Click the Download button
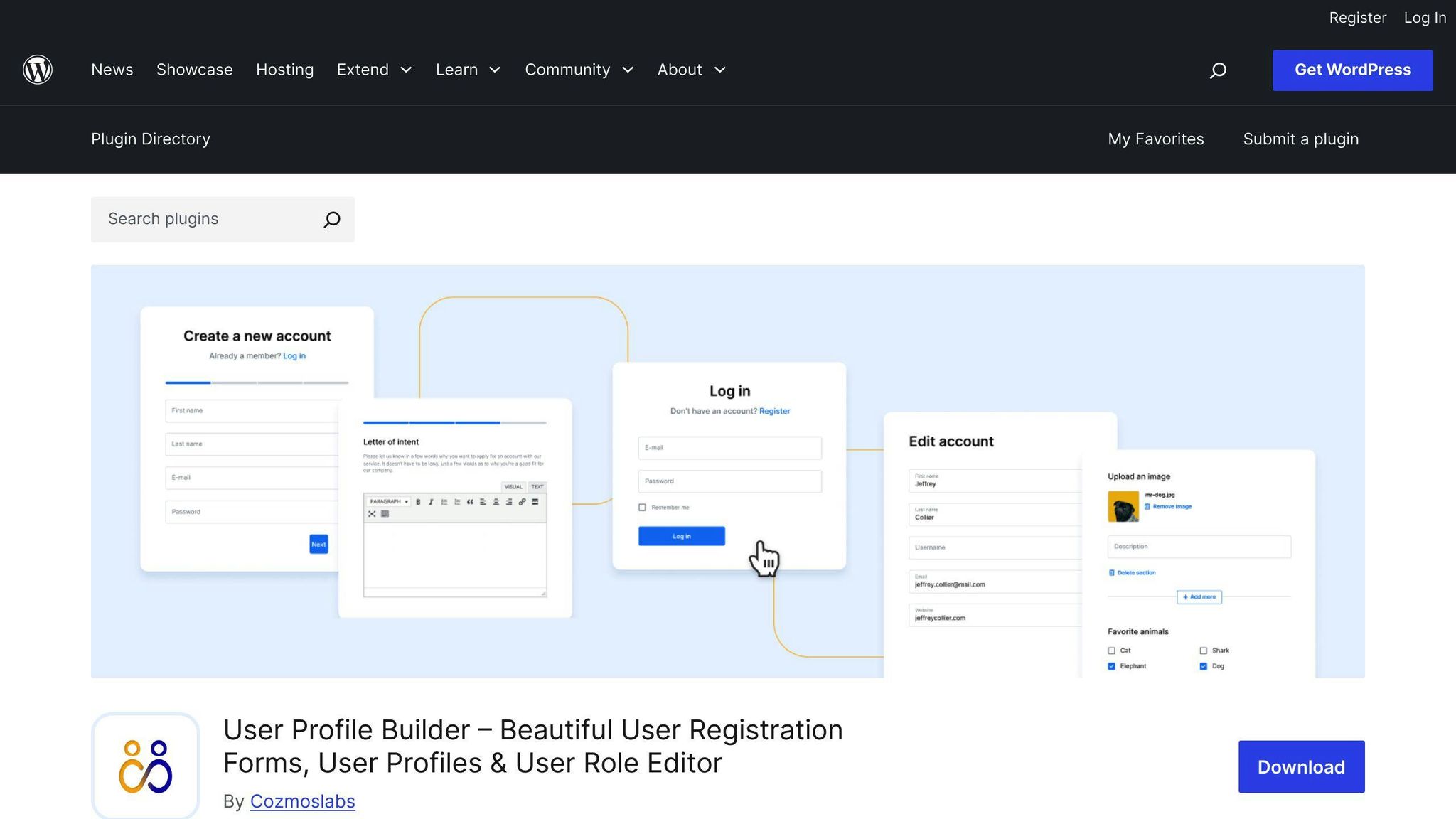This screenshot has height=819, width=1456. 1301,766
